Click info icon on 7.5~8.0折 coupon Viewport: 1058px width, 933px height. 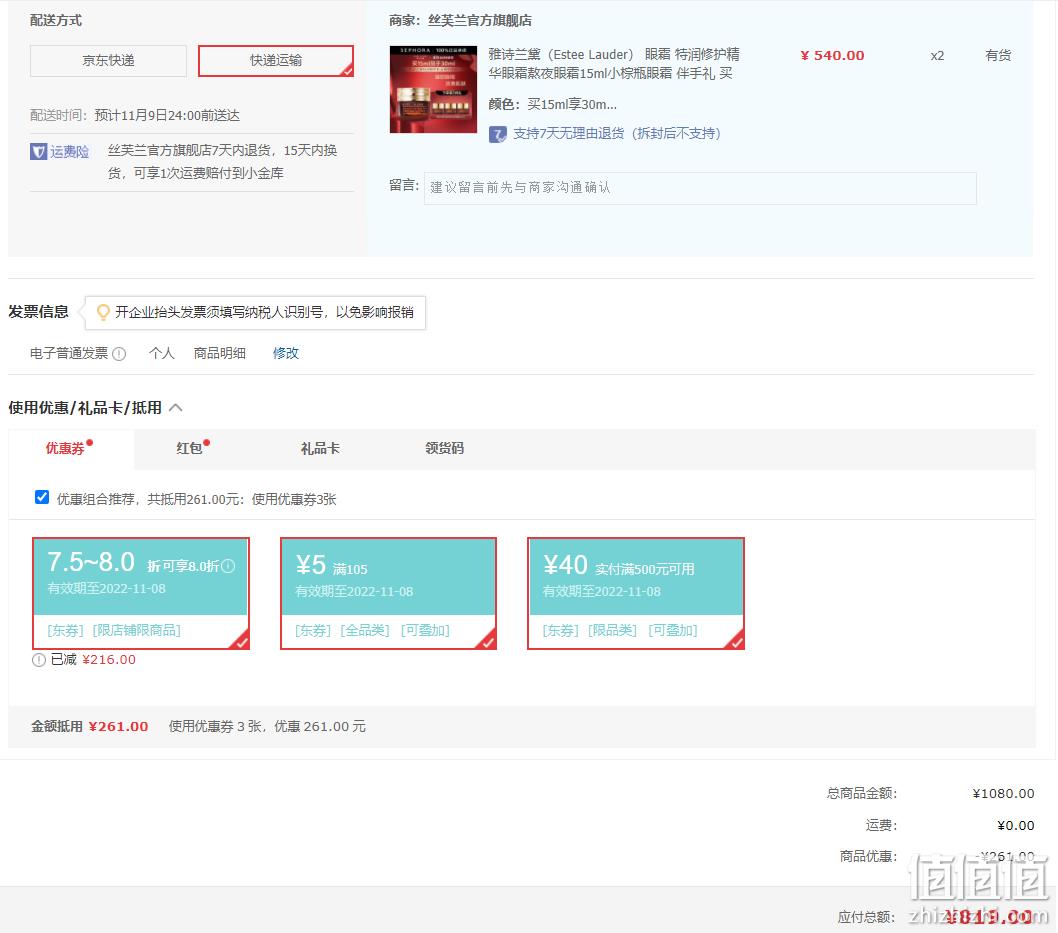pyautogui.click(x=228, y=566)
